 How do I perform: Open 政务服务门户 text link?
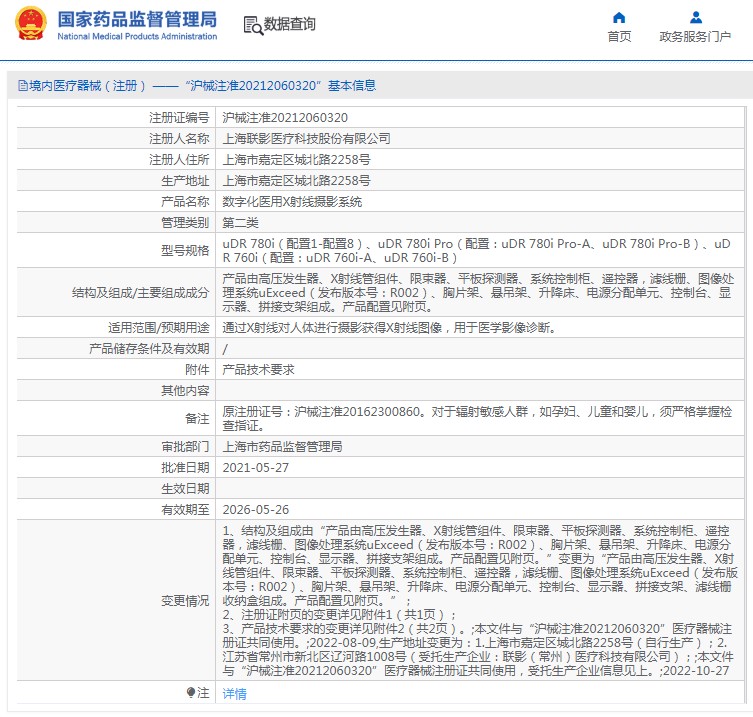(695, 36)
